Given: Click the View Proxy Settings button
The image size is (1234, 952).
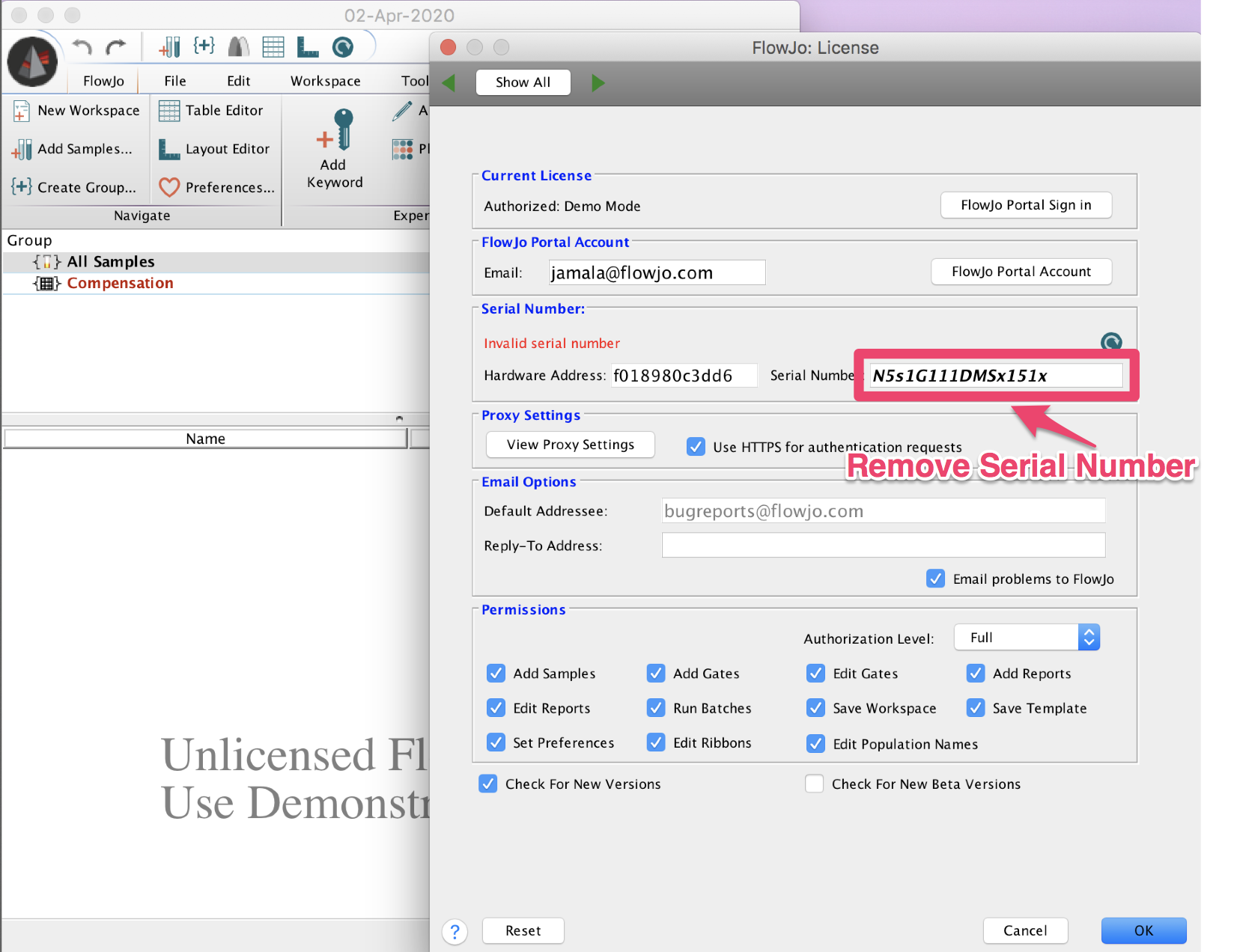Looking at the screenshot, I should coord(570,445).
